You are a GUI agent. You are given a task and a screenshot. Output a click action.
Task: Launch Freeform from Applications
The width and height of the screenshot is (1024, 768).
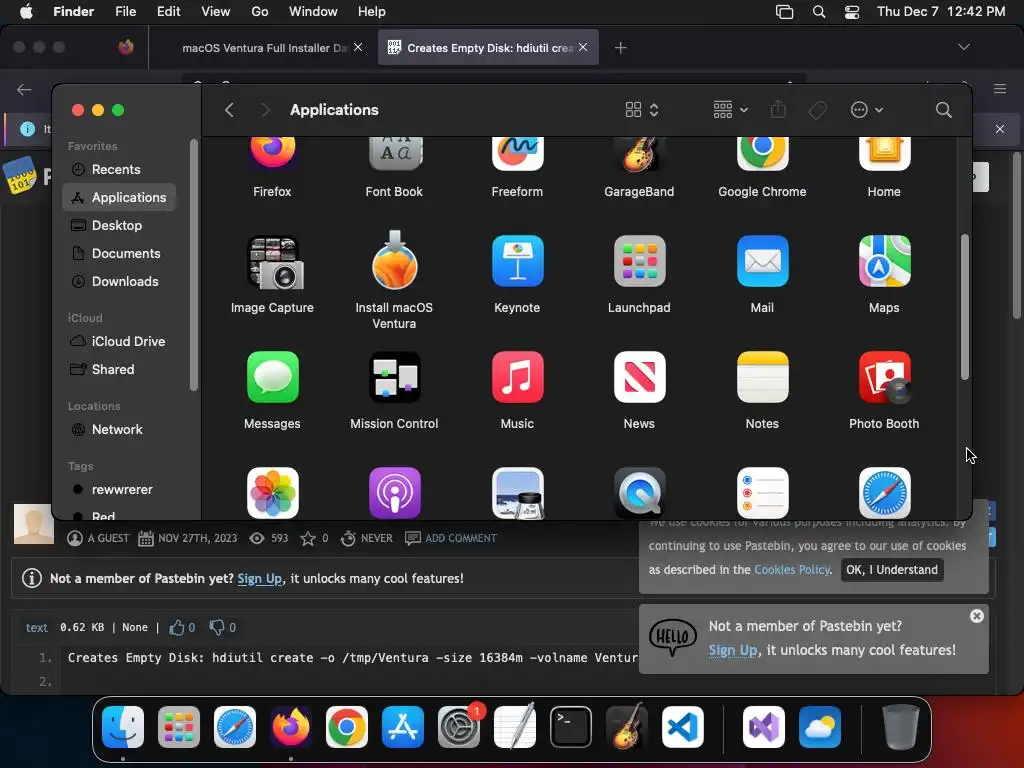(517, 154)
